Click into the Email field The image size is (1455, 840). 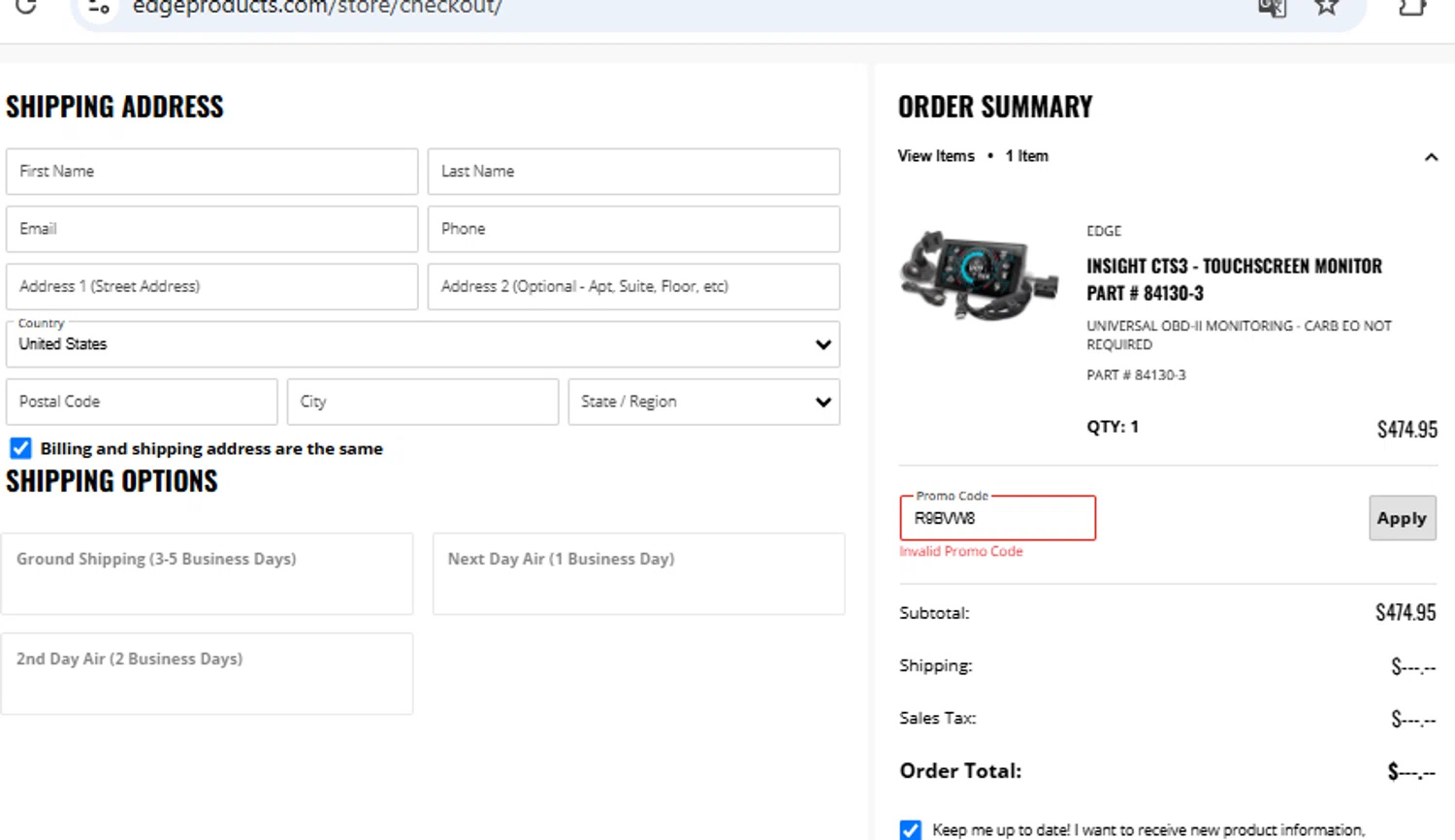211,229
